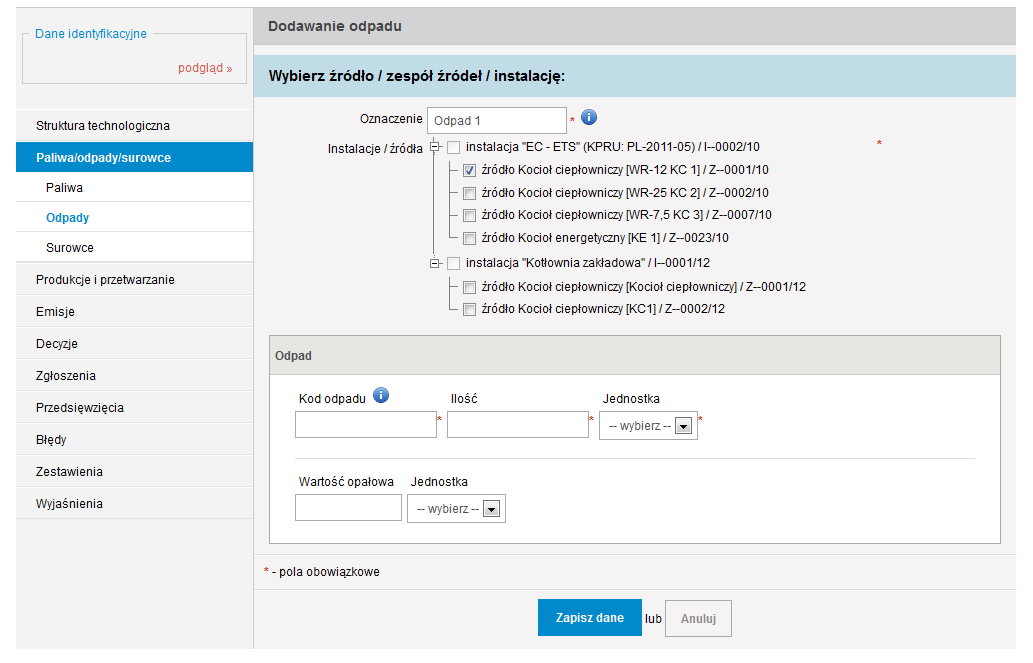Click the info icon next to Oznaczenie field
The width and height of the screenshot is (1033, 663).
588,117
